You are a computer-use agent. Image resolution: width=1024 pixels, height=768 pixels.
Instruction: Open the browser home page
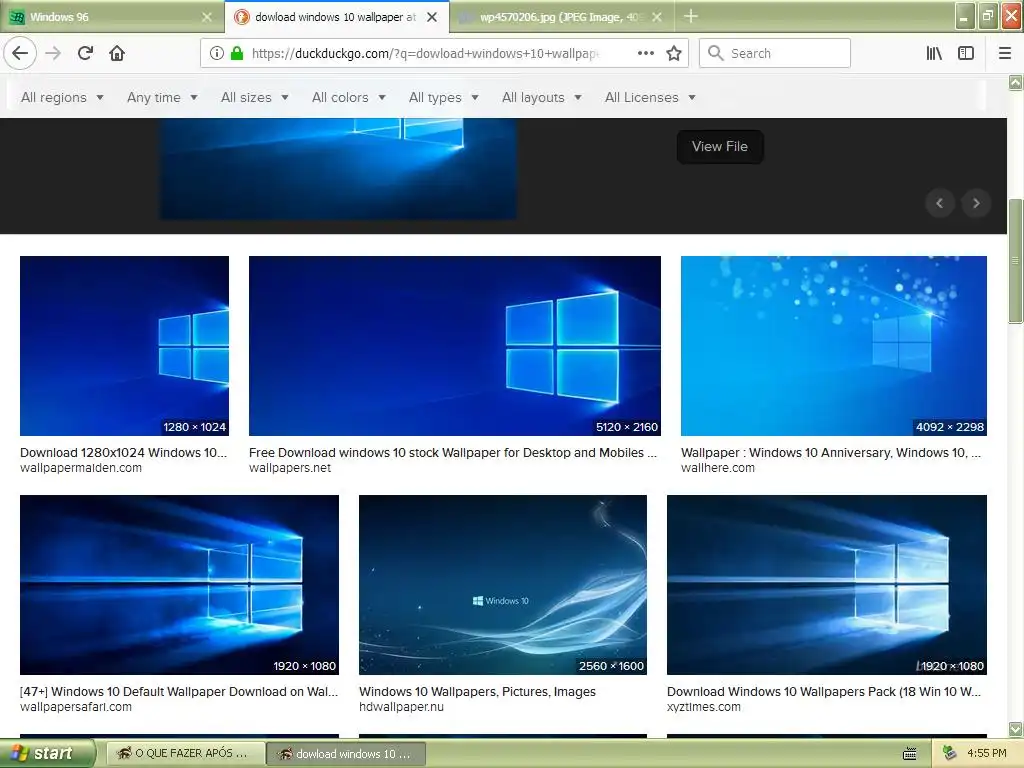(117, 53)
